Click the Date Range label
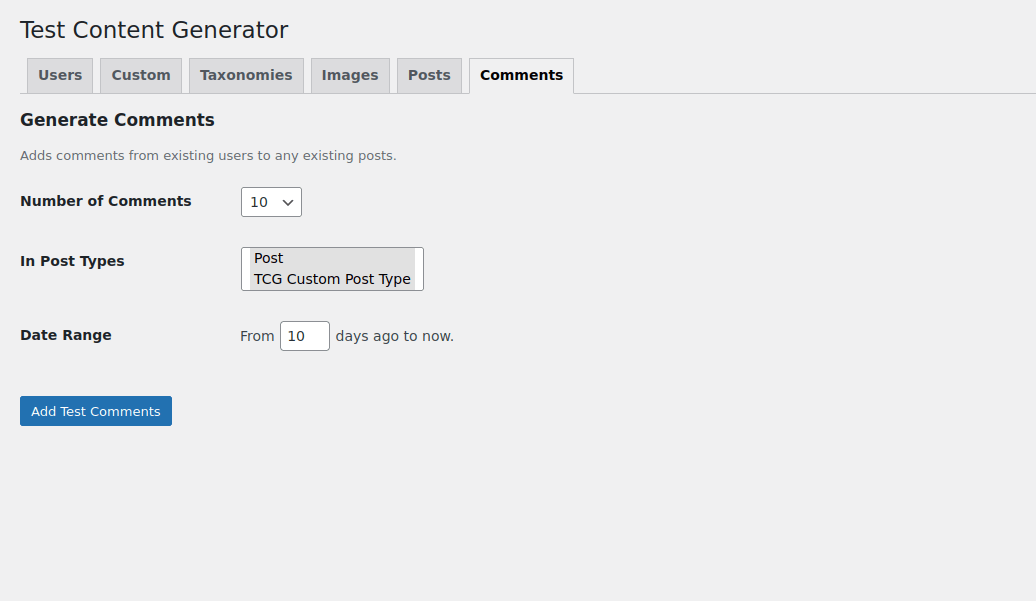 tap(65, 335)
